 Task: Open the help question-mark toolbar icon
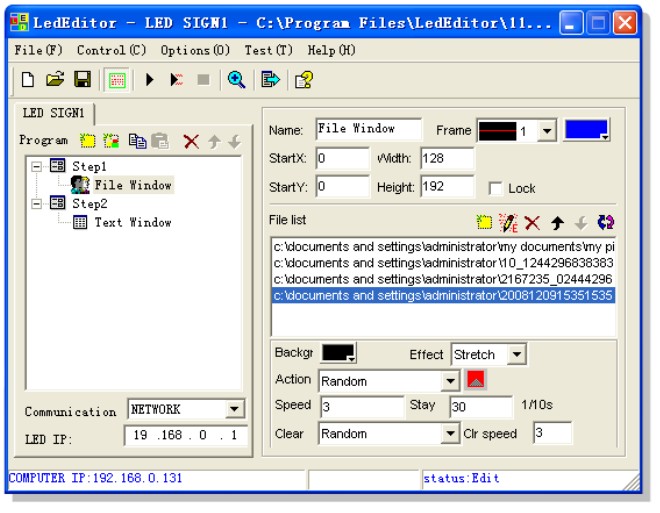[x=304, y=80]
